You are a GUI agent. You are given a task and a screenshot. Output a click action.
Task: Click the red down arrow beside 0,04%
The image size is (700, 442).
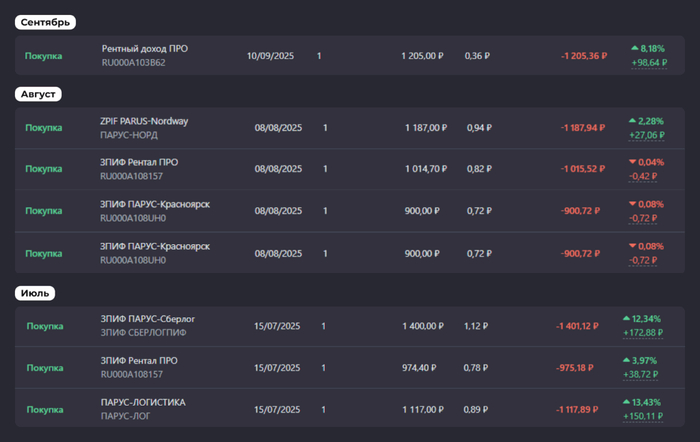click(x=631, y=162)
